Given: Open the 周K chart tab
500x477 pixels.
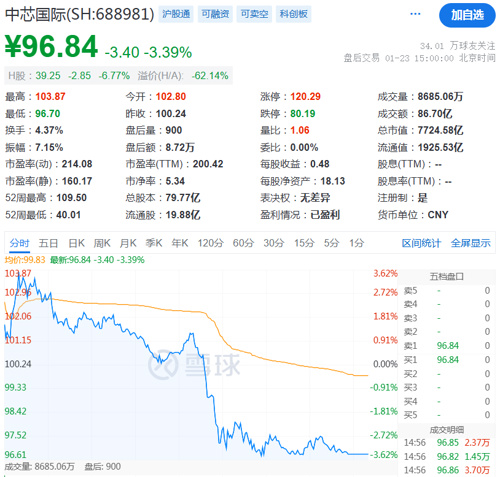Looking at the screenshot, I should tap(102, 243).
